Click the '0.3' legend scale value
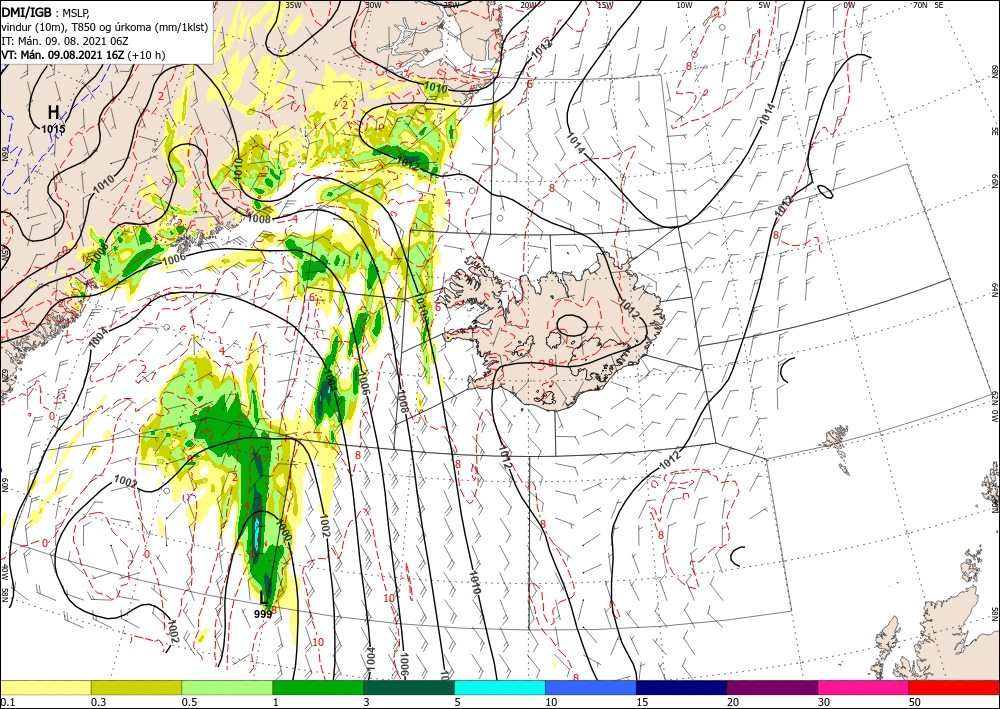The width and height of the screenshot is (1000, 709). point(98,701)
